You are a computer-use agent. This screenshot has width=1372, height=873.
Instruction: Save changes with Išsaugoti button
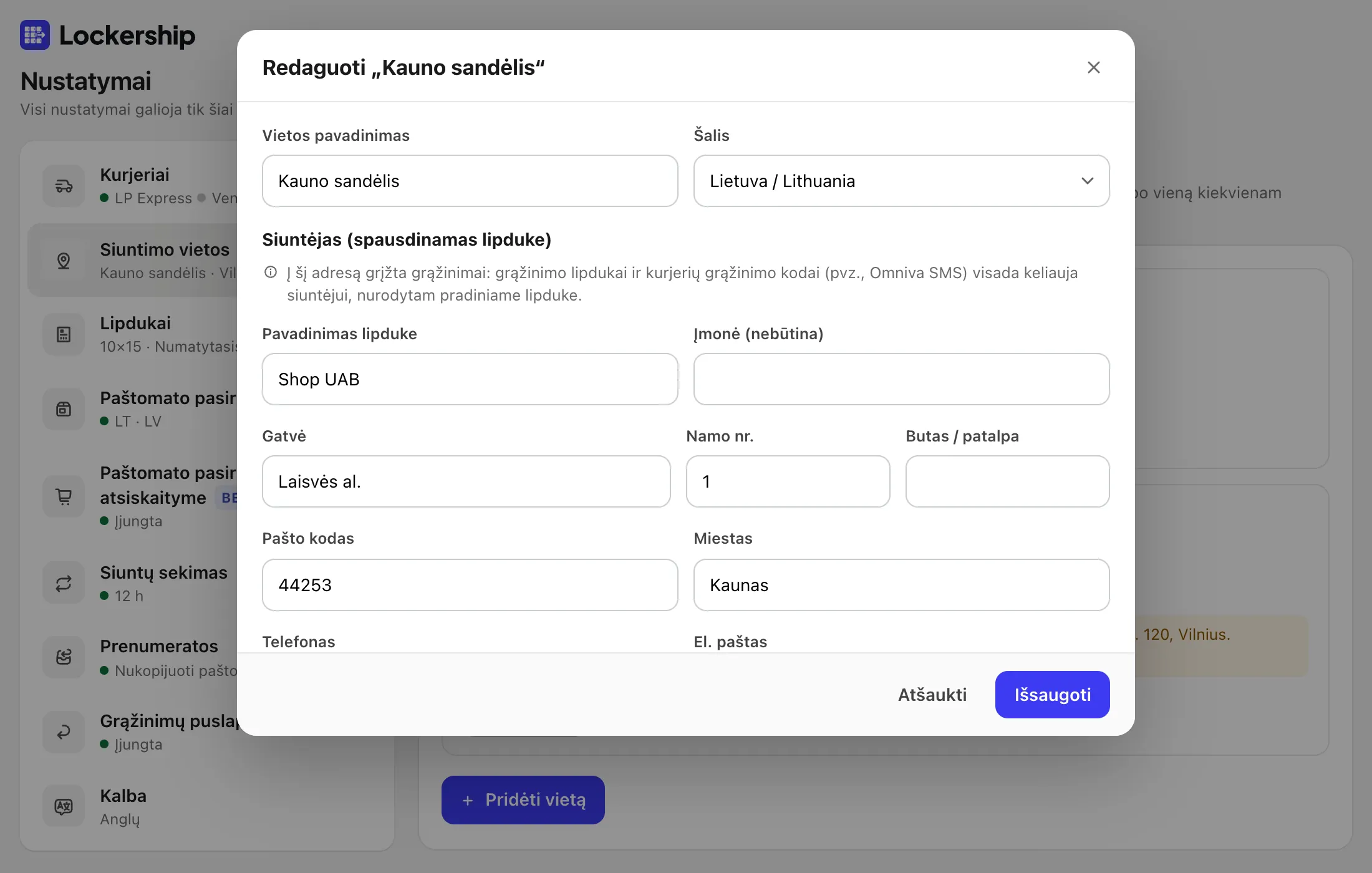(x=1052, y=695)
